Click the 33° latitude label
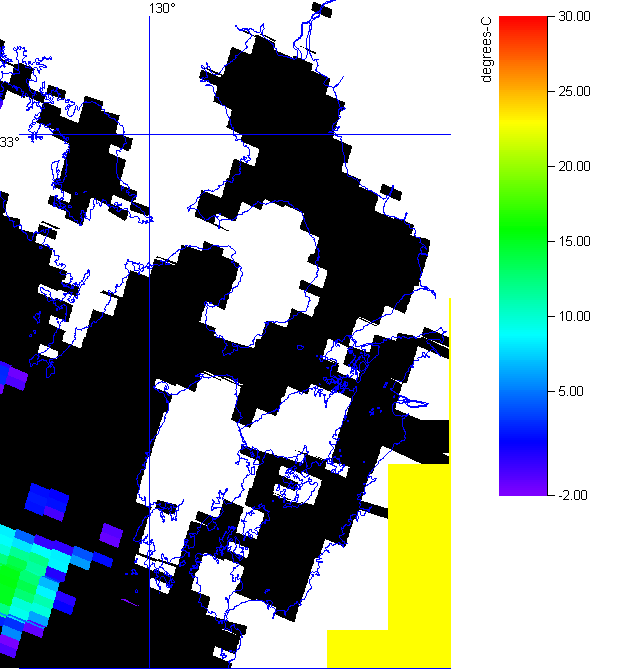 (9, 142)
